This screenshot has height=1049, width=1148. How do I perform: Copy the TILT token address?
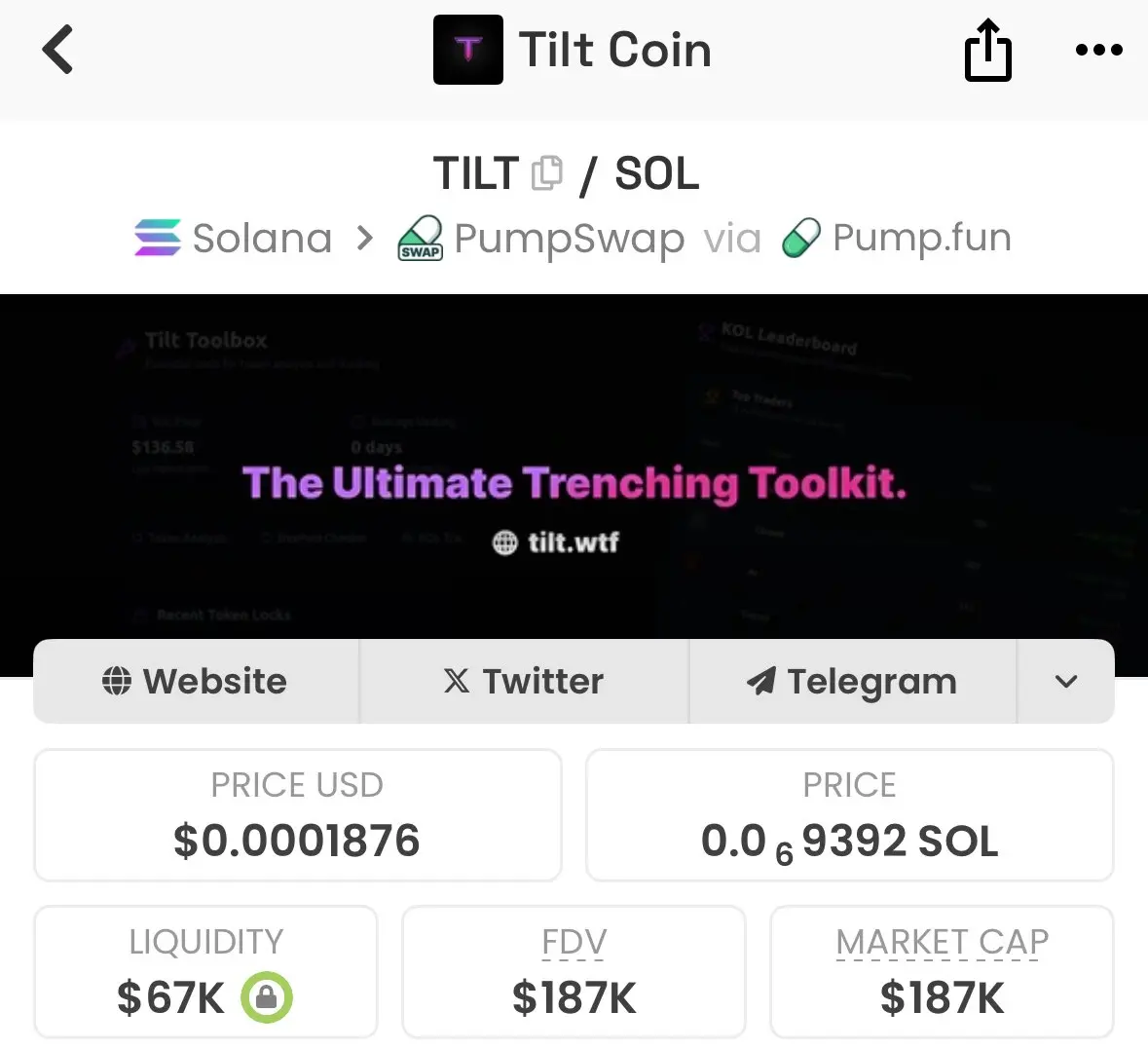coord(547,172)
